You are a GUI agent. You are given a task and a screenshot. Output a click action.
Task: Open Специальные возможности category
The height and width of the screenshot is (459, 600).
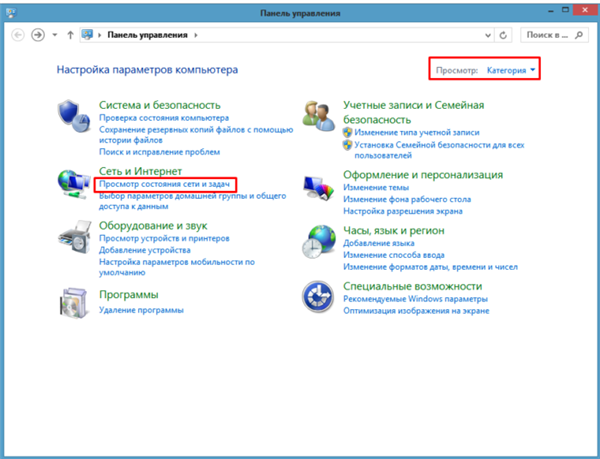point(412,286)
